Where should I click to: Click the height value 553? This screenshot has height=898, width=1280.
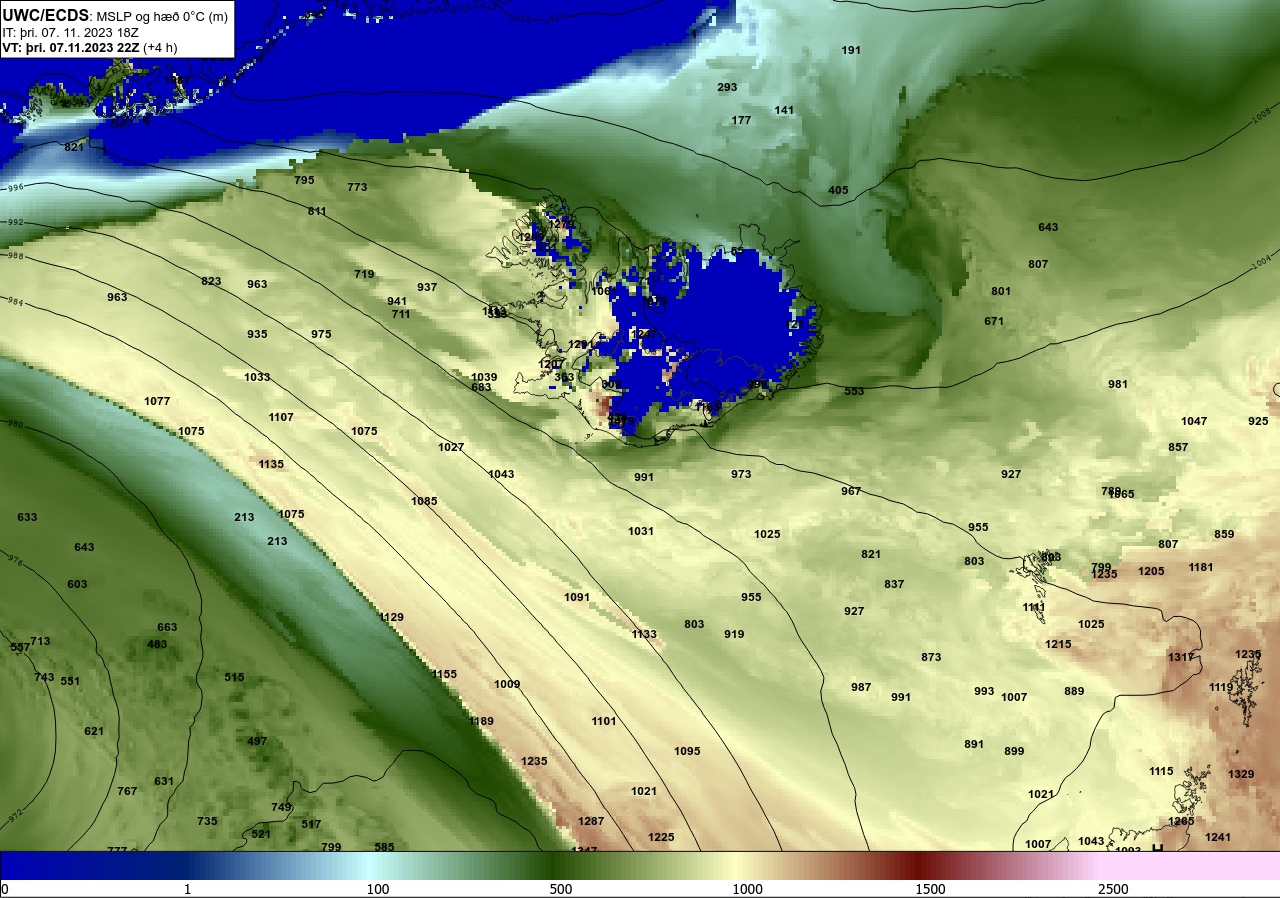(x=854, y=391)
